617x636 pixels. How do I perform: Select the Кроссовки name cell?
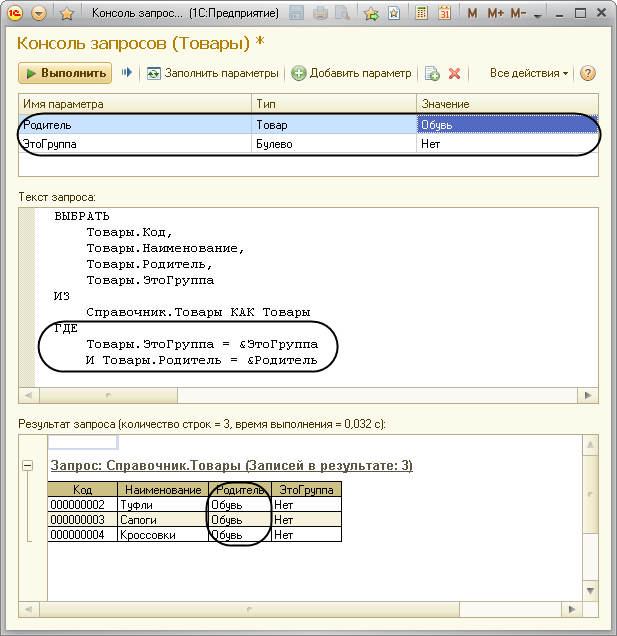click(163, 535)
